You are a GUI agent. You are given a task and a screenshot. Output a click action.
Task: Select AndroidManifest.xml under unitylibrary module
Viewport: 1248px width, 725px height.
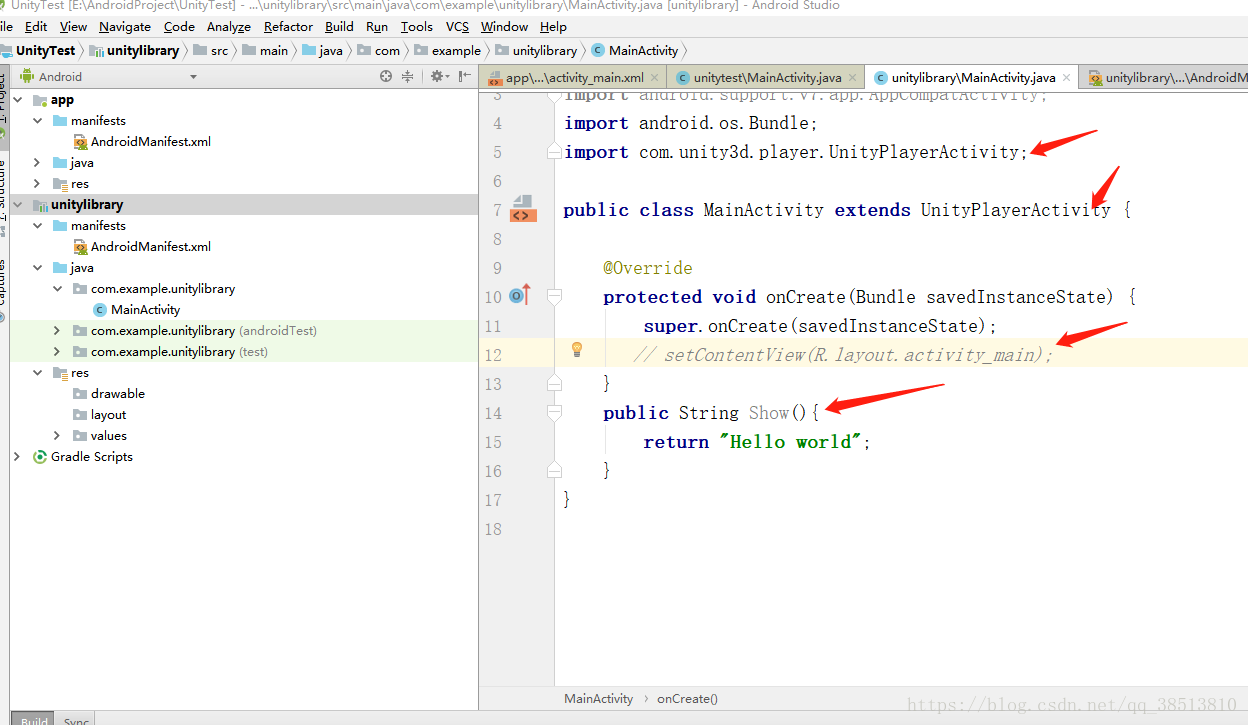point(150,247)
